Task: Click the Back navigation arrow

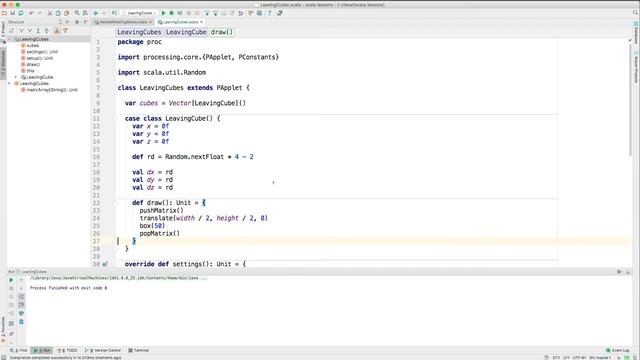Action: (96, 13)
